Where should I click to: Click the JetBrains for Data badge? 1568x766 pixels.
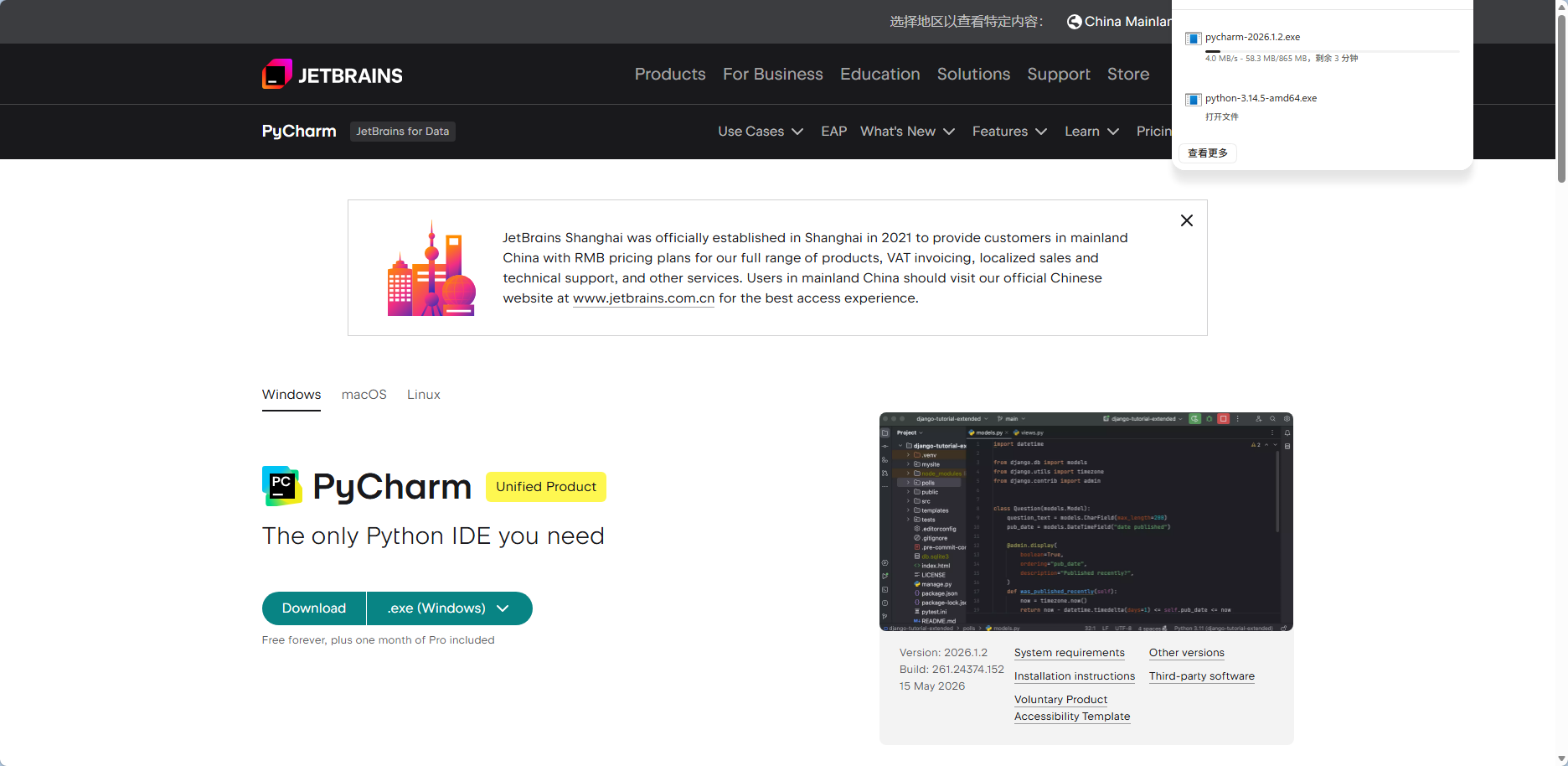(403, 132)
